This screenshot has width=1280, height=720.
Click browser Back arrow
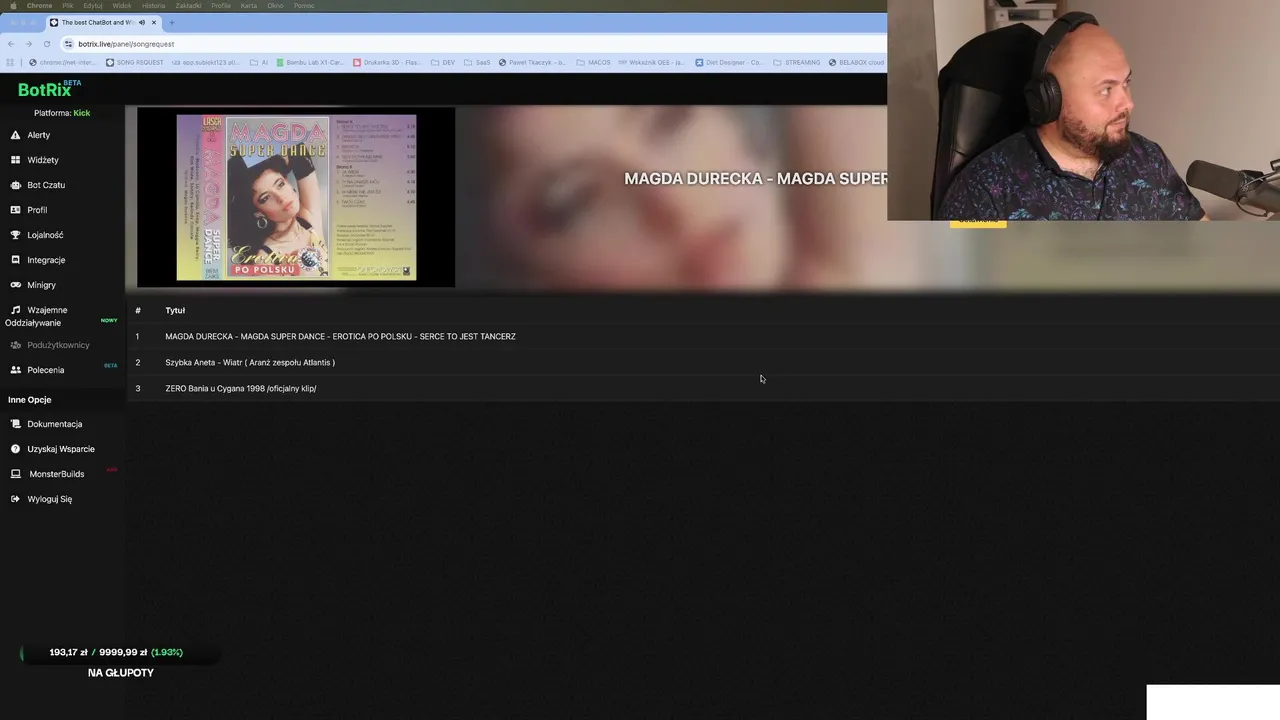(10, 44)
